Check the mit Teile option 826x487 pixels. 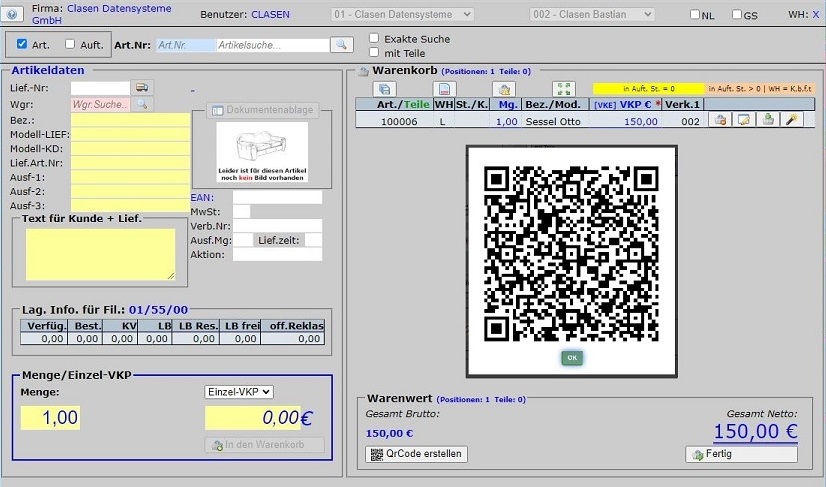pyautogui.click(x=374, y=52)
